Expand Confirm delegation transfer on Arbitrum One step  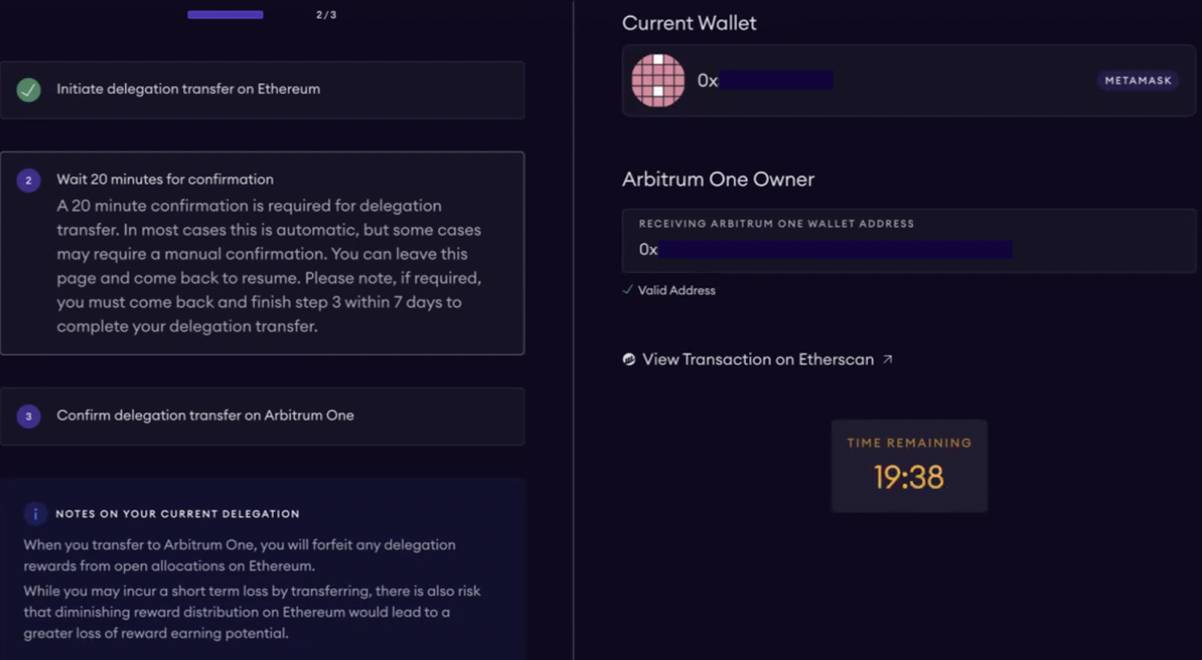[x=205, y=415]
